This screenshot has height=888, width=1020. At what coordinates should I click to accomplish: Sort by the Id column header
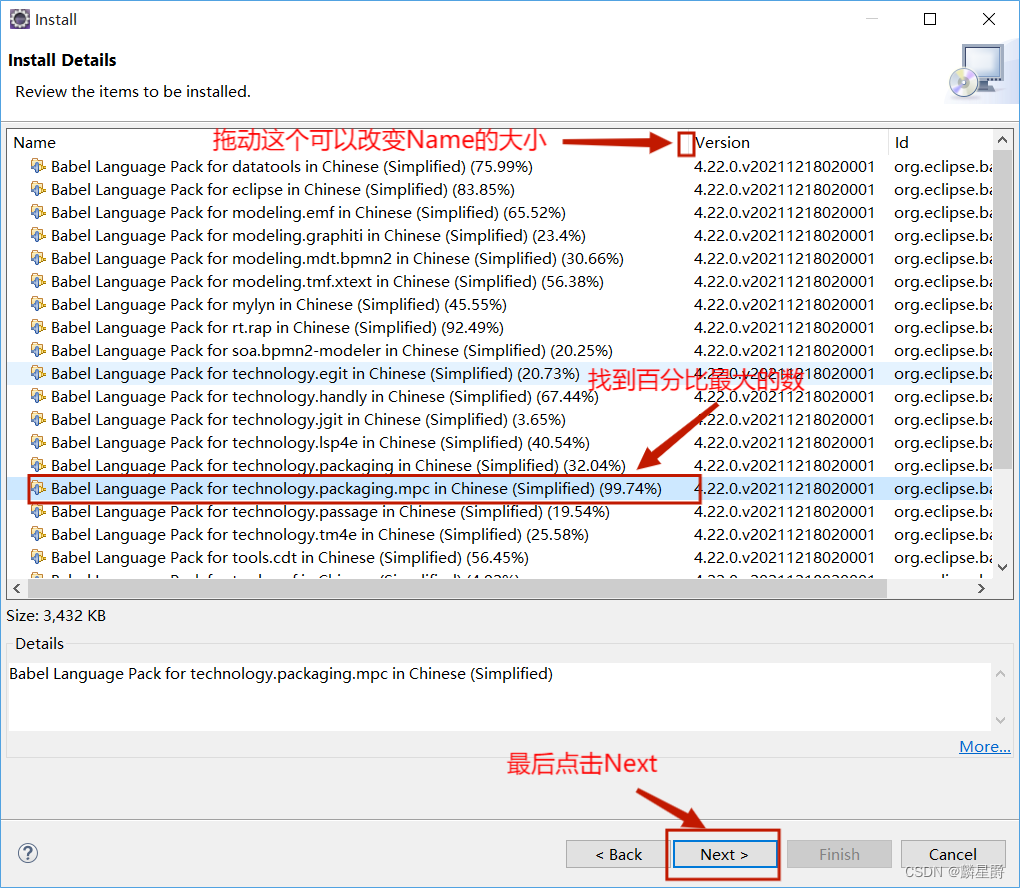(x=941, y=142)
